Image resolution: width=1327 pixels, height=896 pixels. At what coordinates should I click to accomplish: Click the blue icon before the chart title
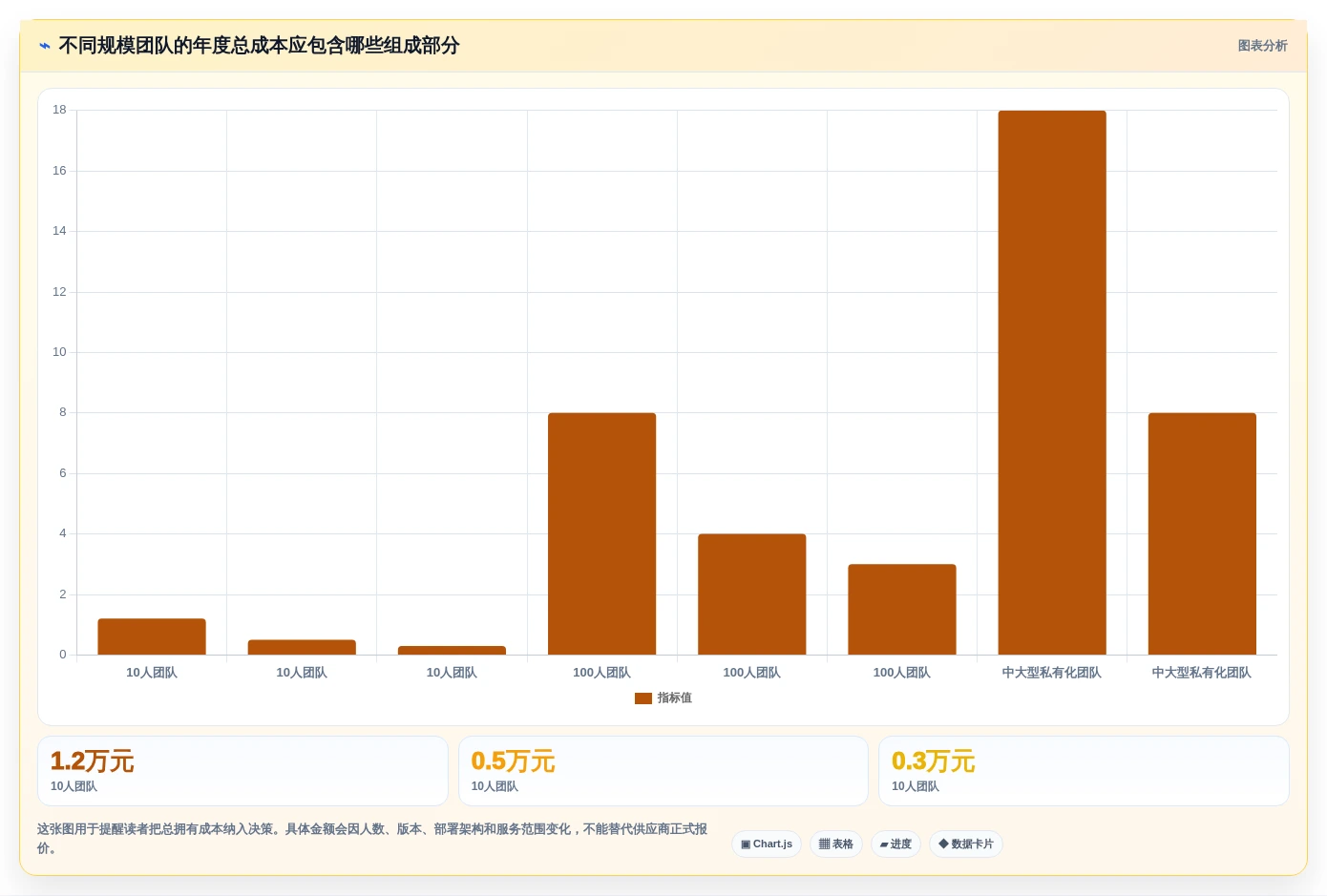point(45,46)
